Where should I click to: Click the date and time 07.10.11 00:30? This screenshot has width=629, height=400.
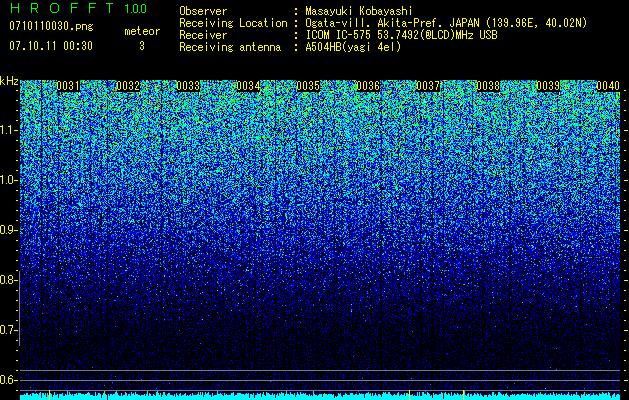pyautogui.click(x=51, y=46)
